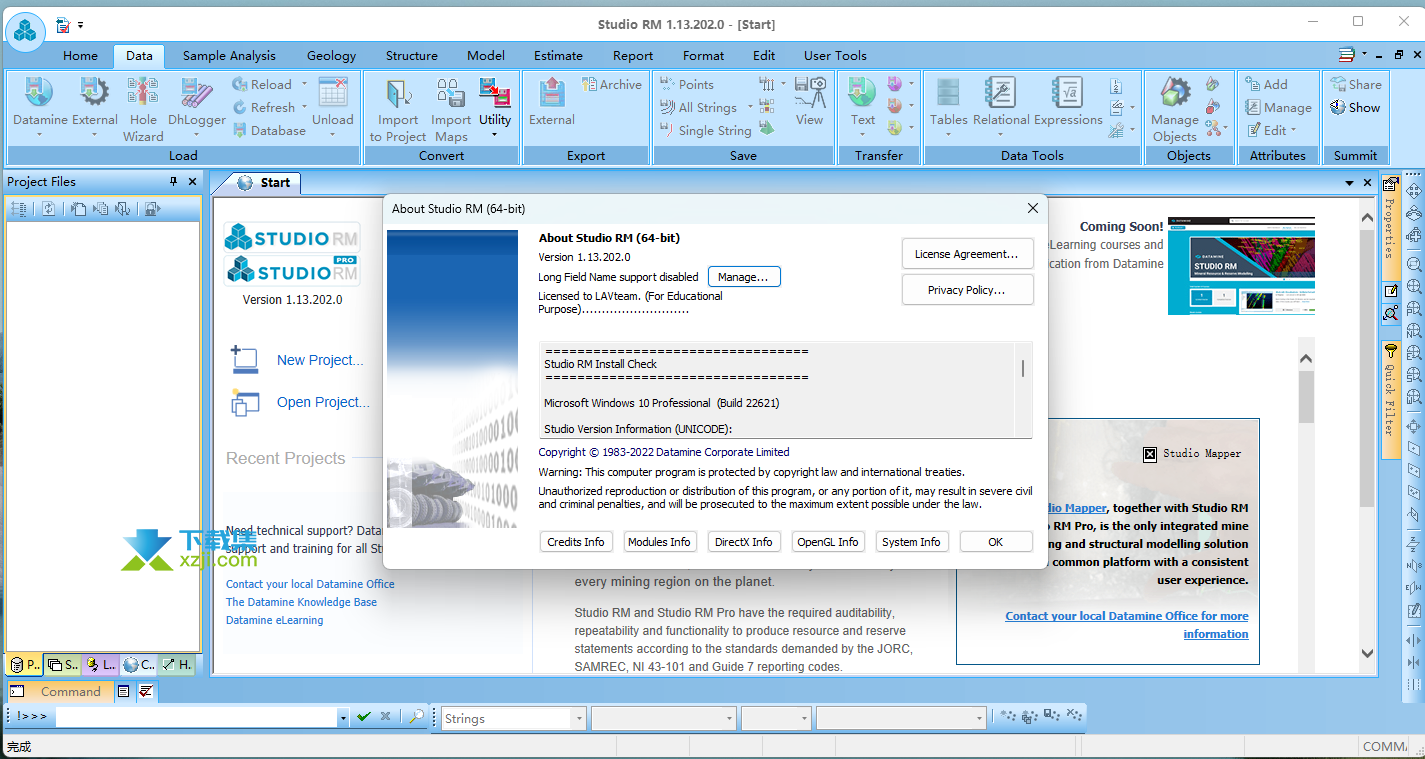Image resolution: width=1425 pixels, height=759 pixels.
Task: Open the Quick Filter side tab
Action: [1390, 400]
